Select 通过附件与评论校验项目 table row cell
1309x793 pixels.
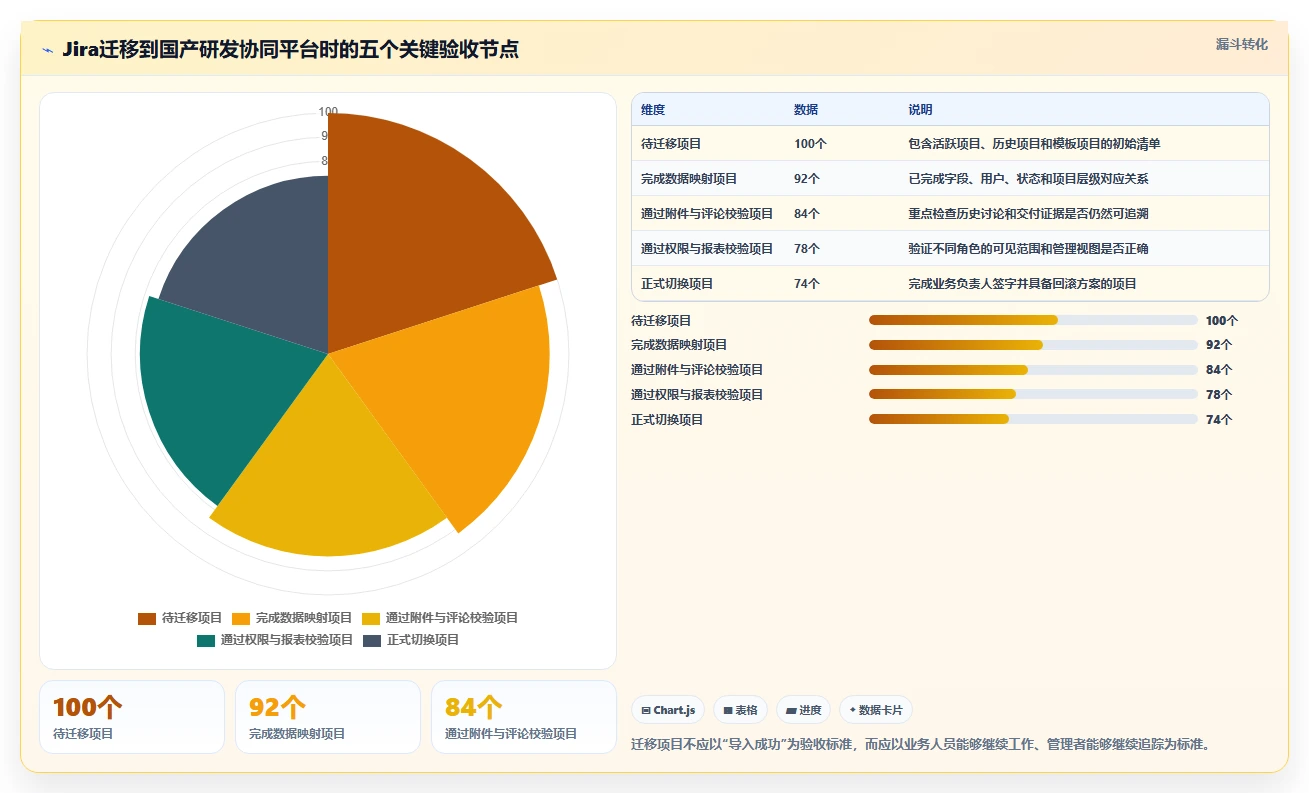point(707,214)
